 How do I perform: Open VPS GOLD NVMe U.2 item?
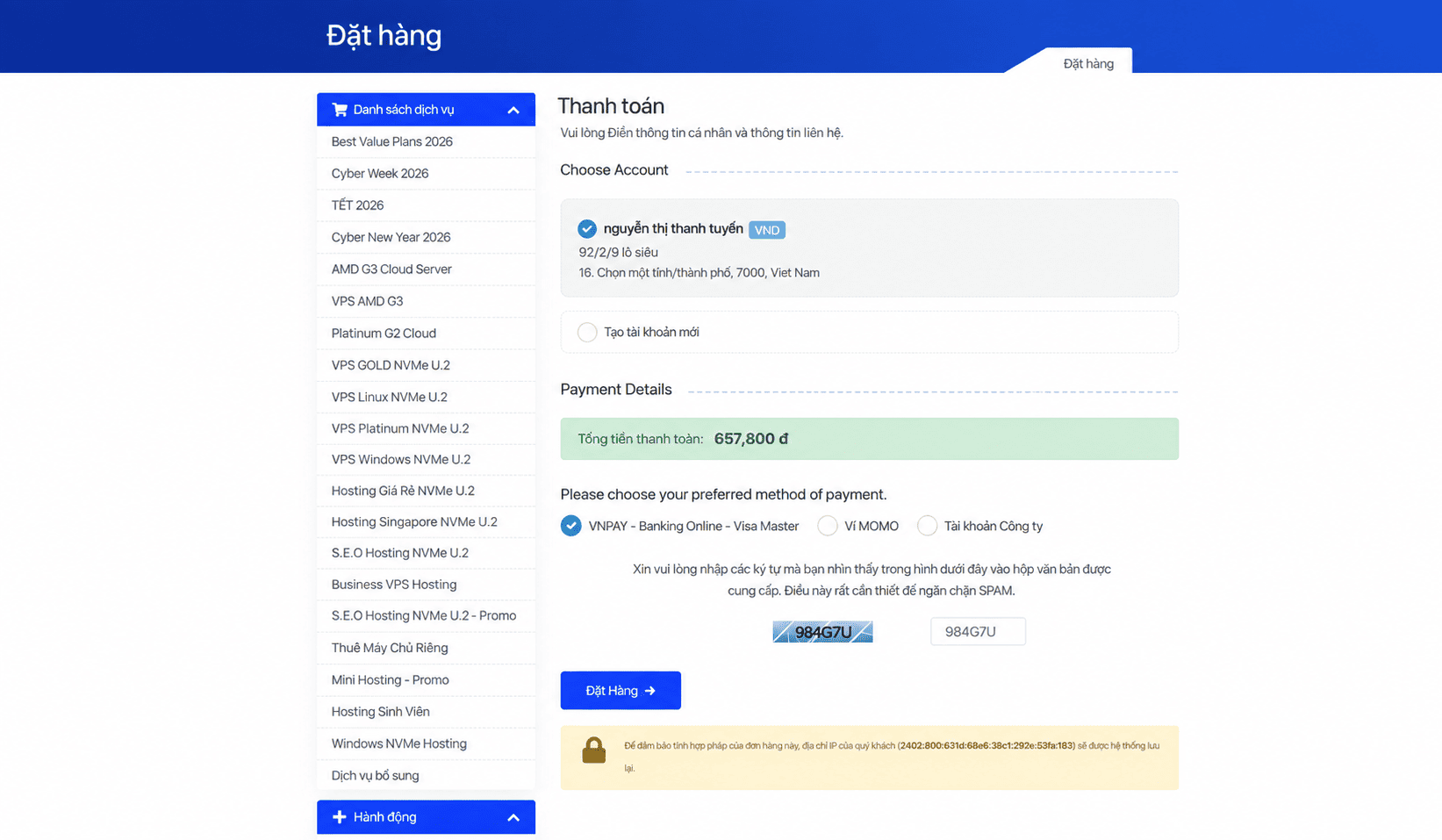pos(426,365)
